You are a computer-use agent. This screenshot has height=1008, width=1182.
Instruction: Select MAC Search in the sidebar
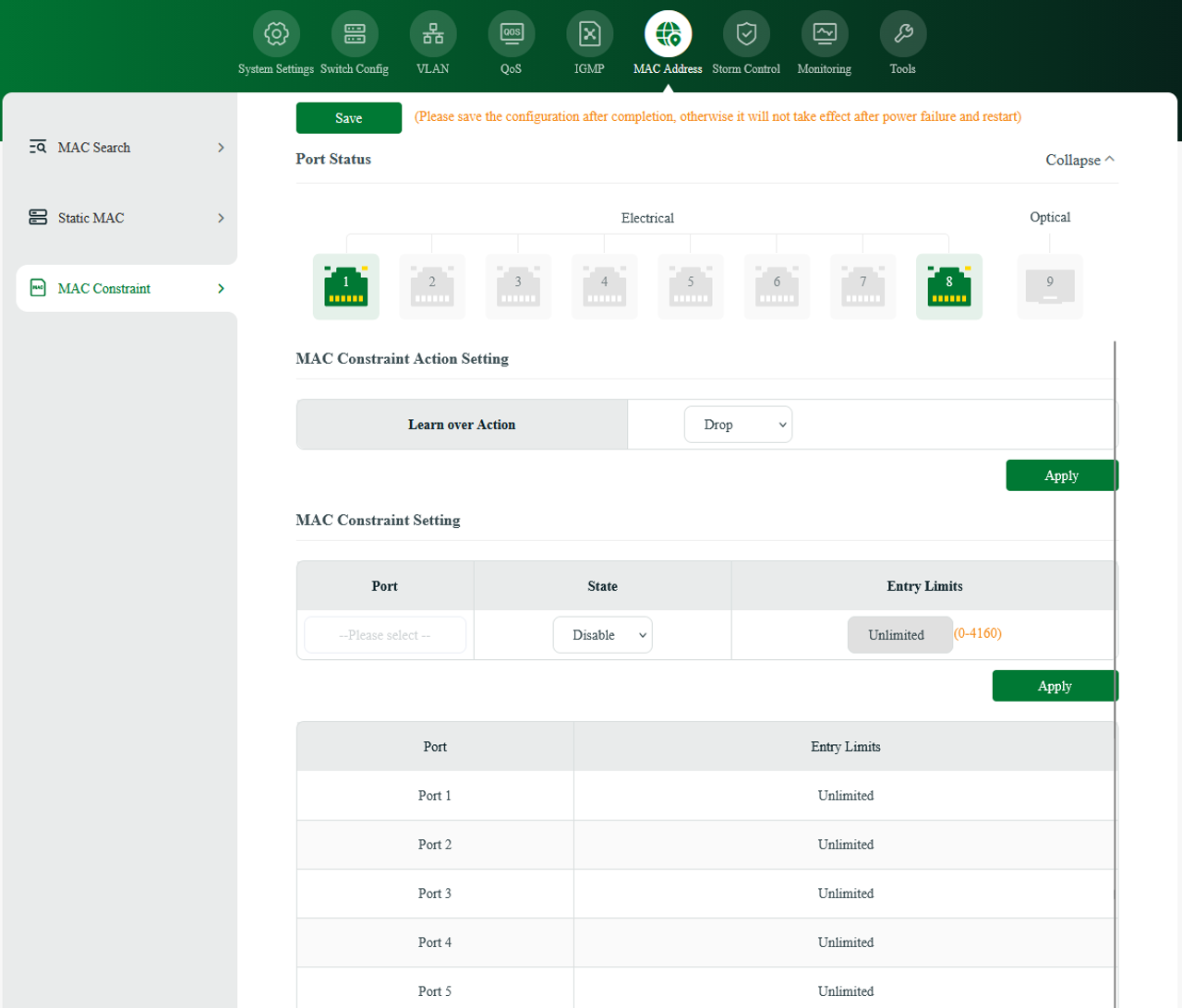click(93, 147)
